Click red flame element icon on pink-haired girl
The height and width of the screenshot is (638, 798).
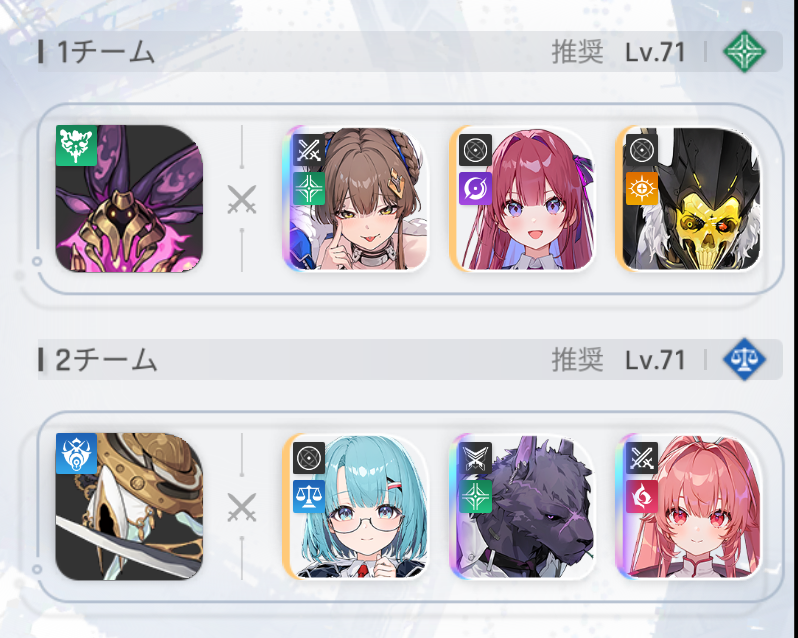pyautogui.click(x=642, y=496)
